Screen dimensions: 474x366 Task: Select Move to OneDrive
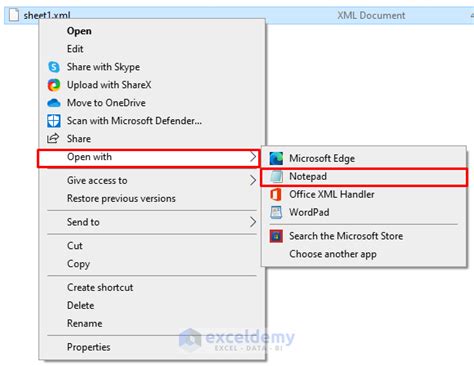pyautogui.click(x=152, y=103)
